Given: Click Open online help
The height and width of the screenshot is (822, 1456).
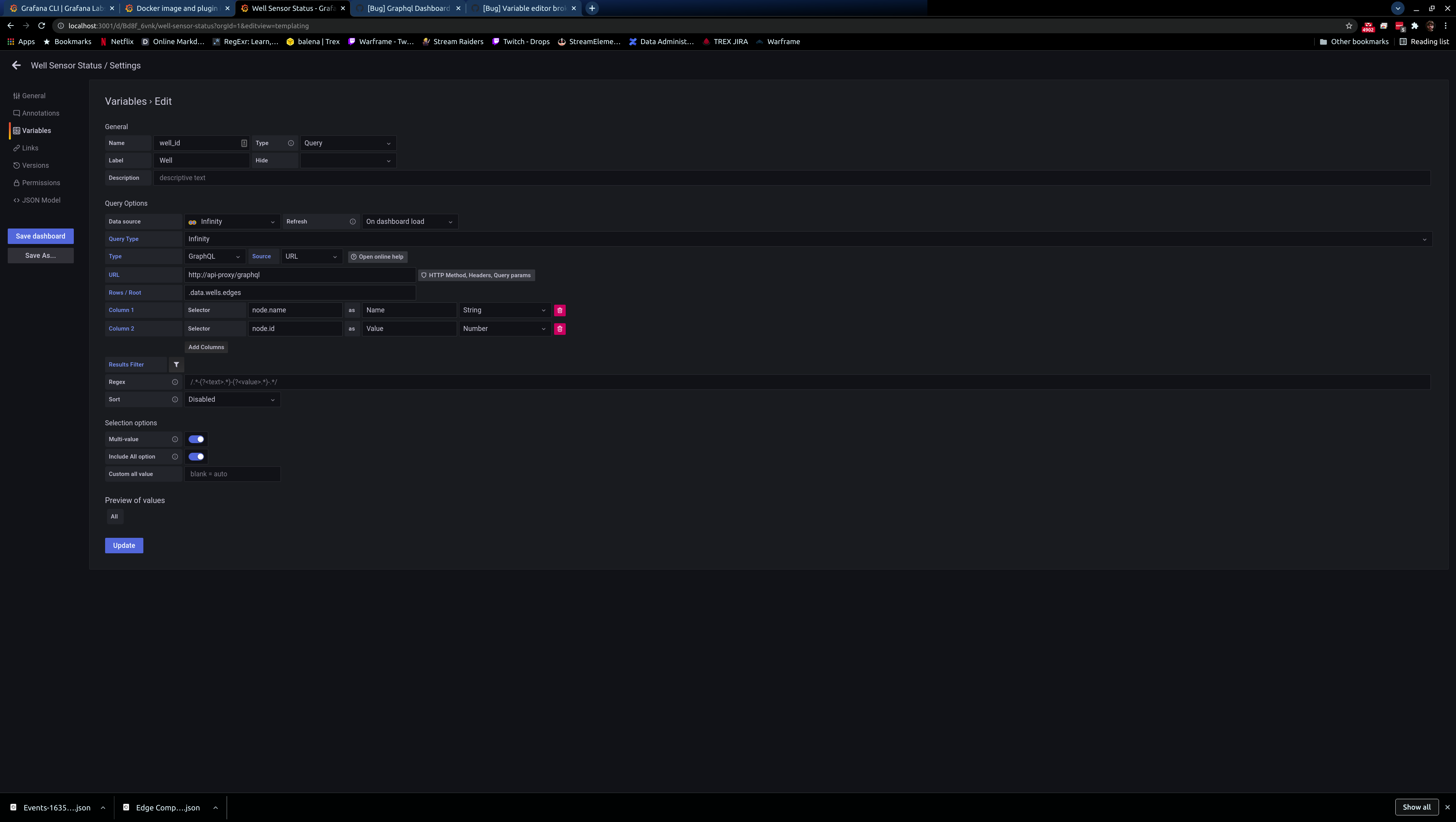Looking at the screenshot, I should tap(378, 256).
